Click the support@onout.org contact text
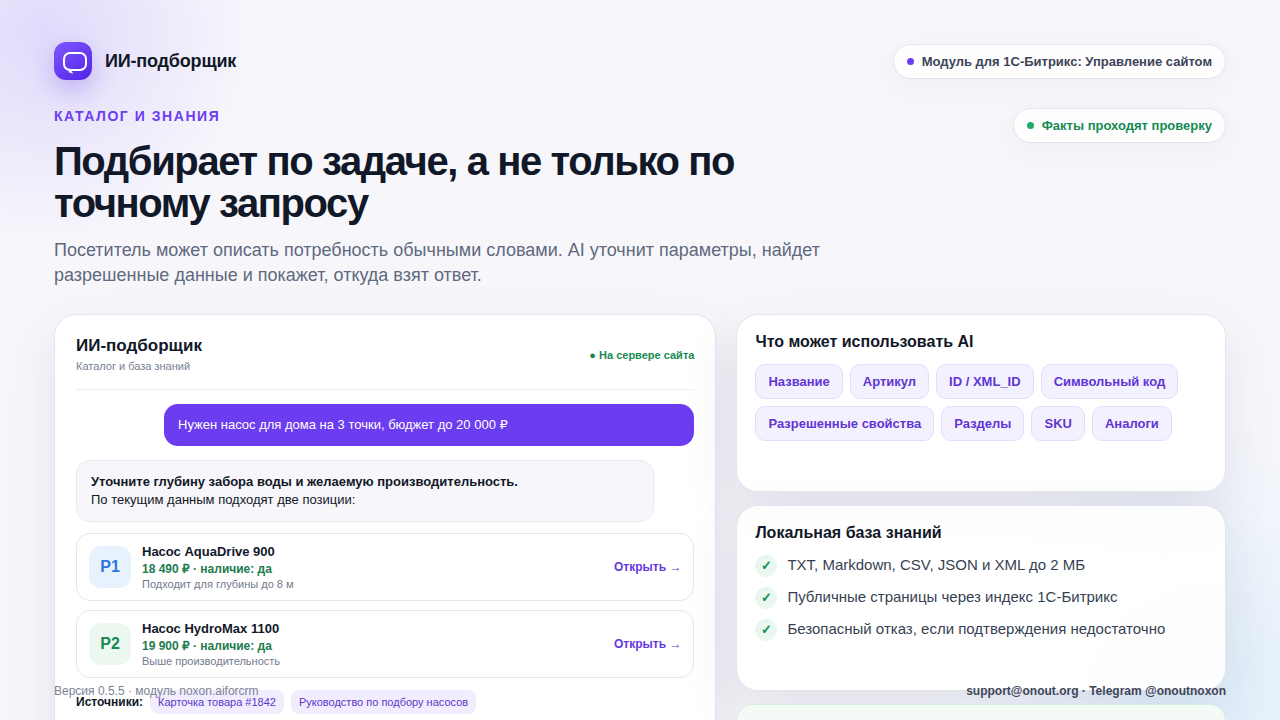This screenshot has height=720, width=1280. pos(1022,691)
